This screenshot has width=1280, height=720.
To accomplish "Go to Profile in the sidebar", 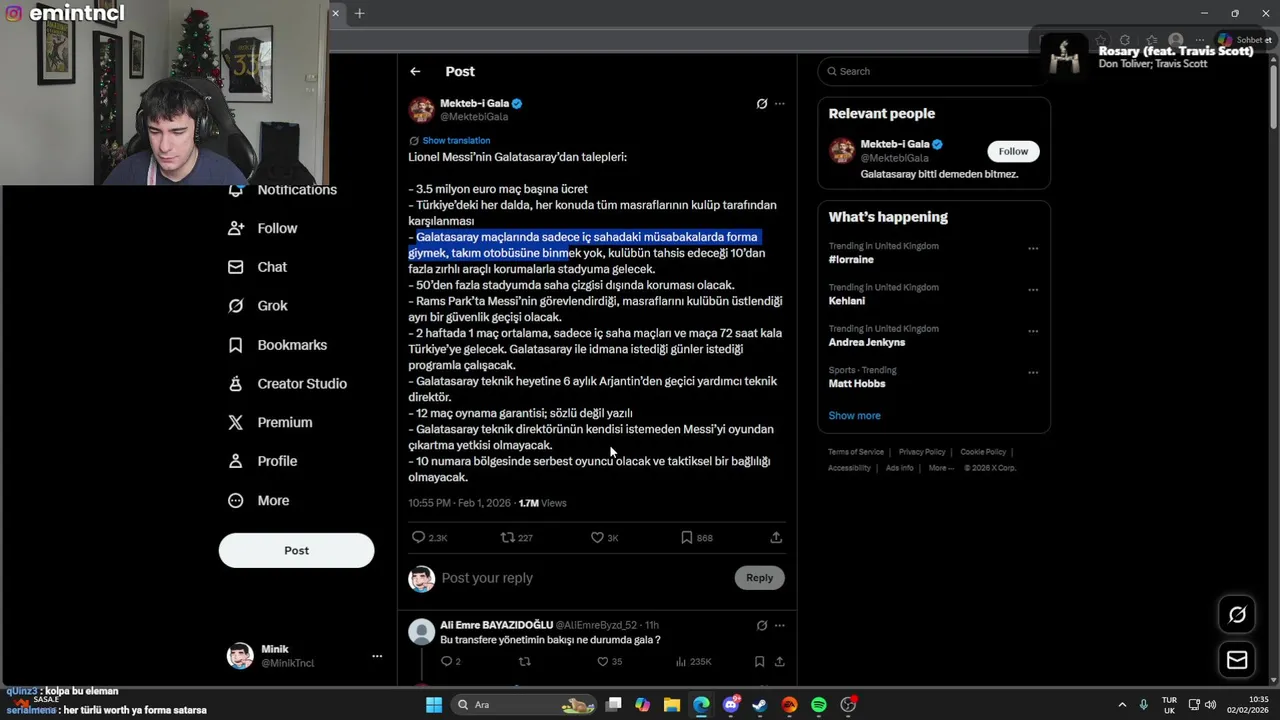I will coord(263,461).
